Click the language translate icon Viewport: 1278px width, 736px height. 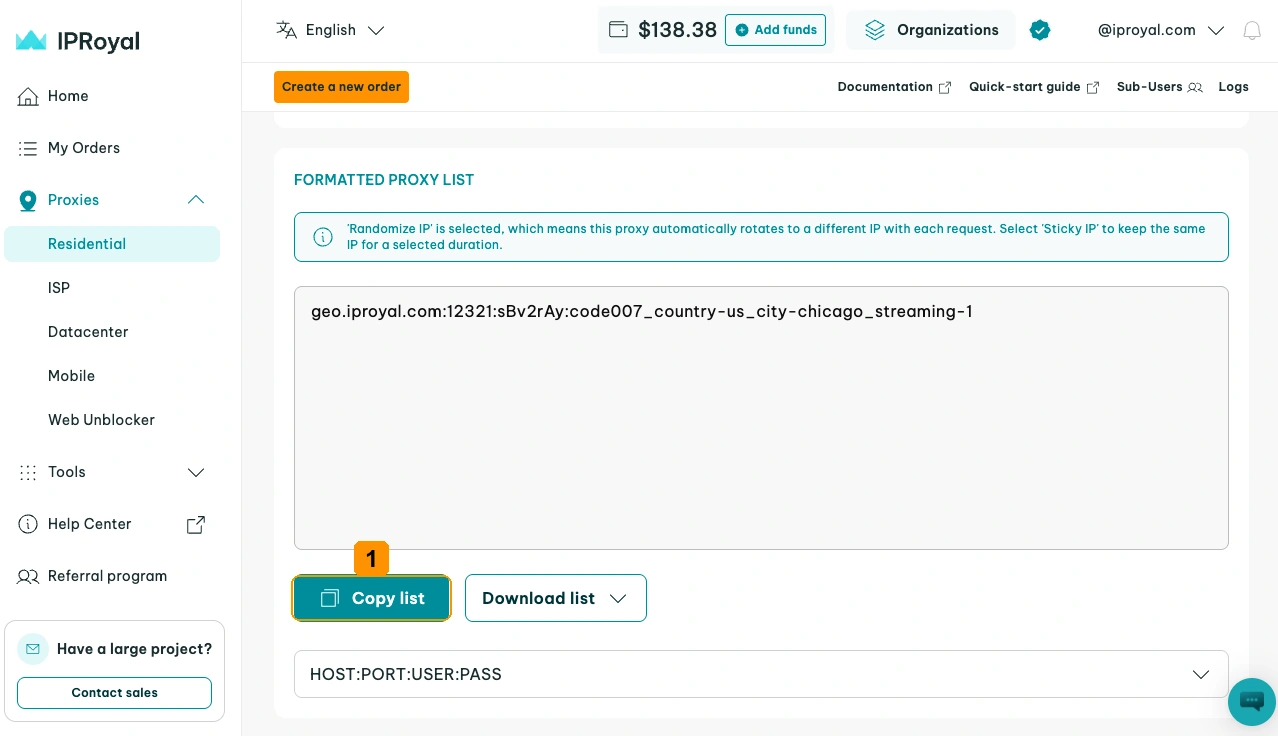(287, 30)
